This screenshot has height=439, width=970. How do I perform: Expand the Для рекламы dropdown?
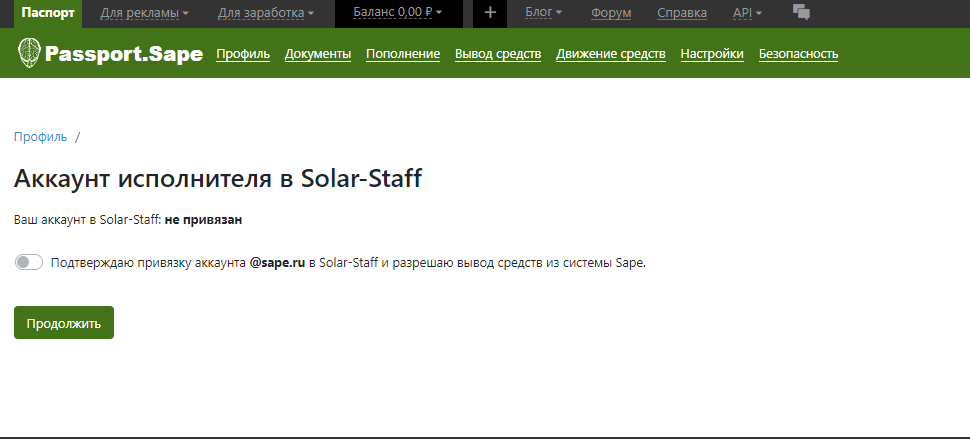pos(144,13)
